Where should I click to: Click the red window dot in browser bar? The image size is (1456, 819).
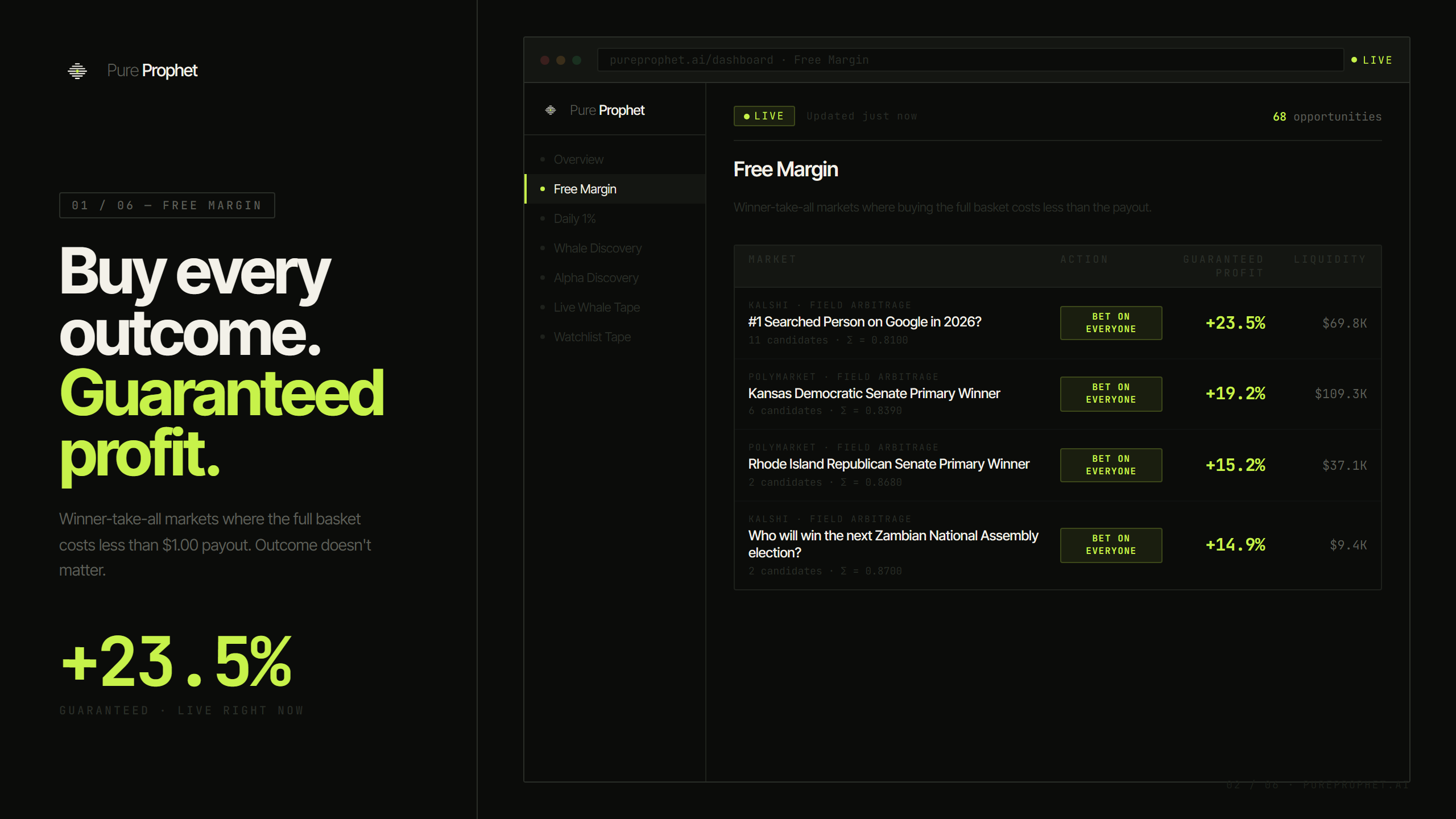[x=544, y=60]
